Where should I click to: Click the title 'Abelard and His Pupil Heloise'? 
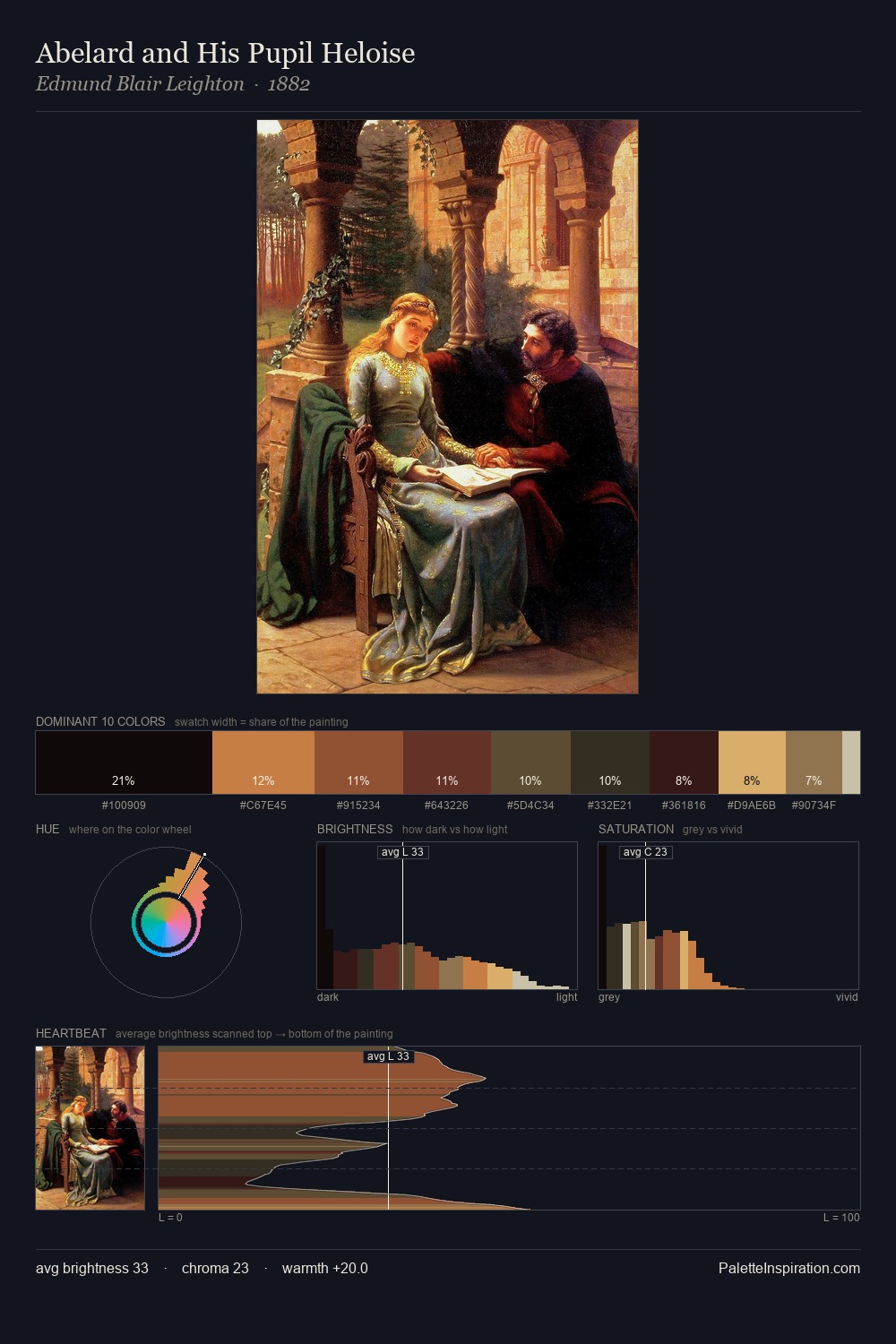pyautogui.click(x=225, y=53)
